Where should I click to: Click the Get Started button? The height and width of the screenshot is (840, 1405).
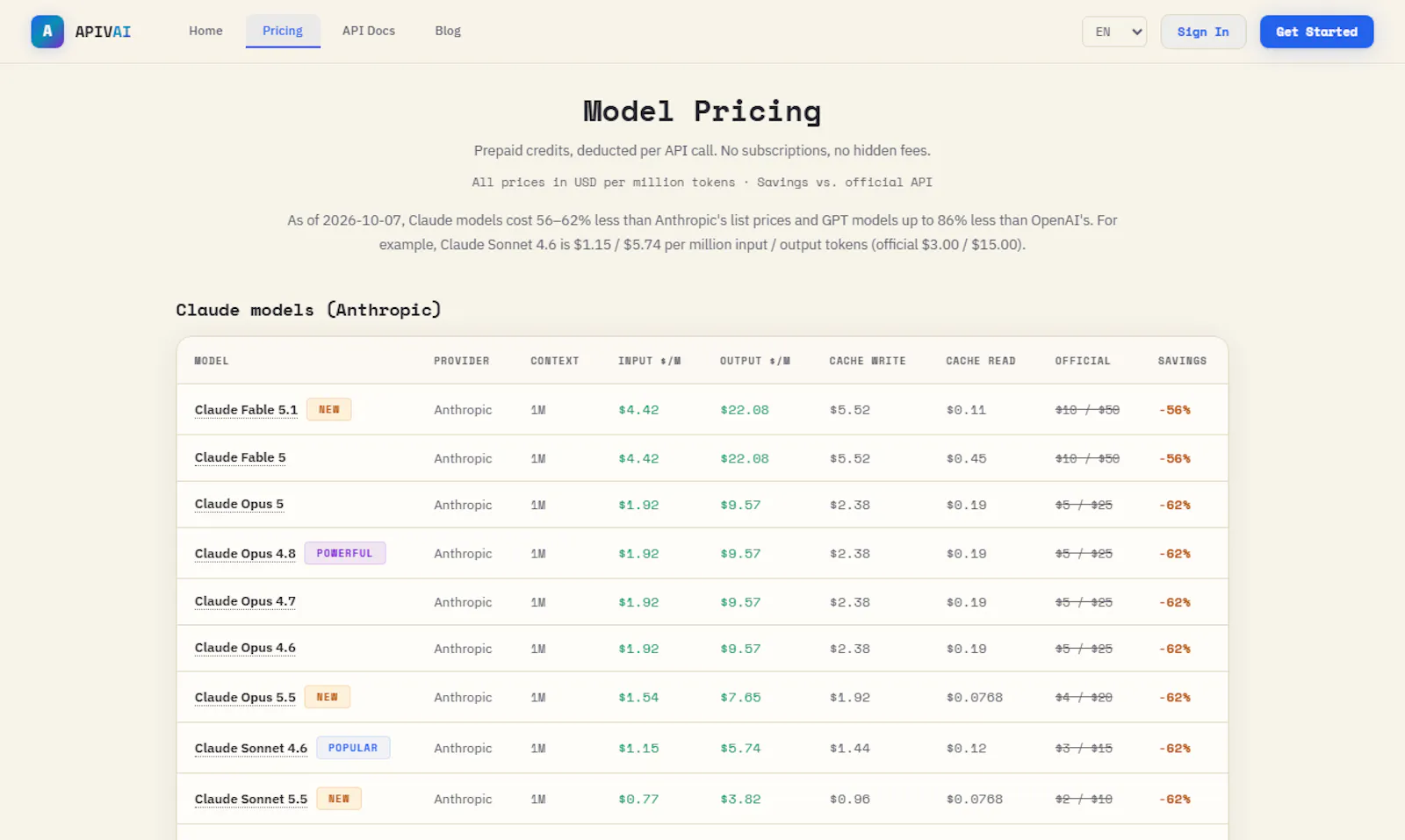1316,32
